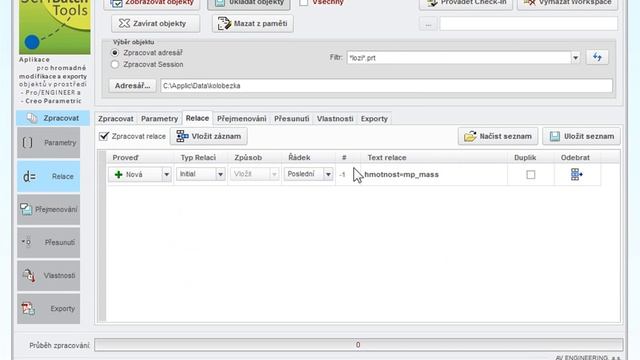
Task: Open the Parametry sidebar section
Action: 49,143
